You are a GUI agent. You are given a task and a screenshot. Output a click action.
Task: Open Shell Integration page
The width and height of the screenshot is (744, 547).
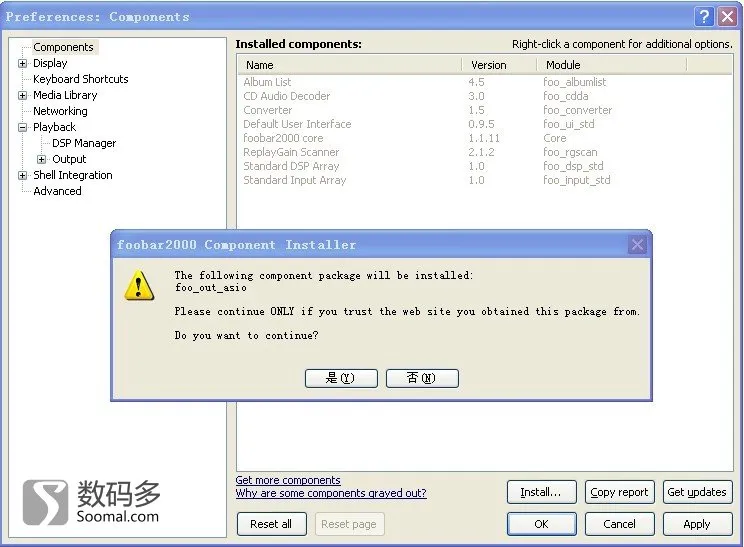coord(73,175)
